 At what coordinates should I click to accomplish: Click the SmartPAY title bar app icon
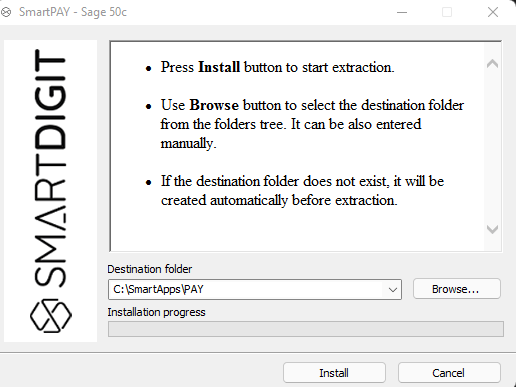(6, 12)
